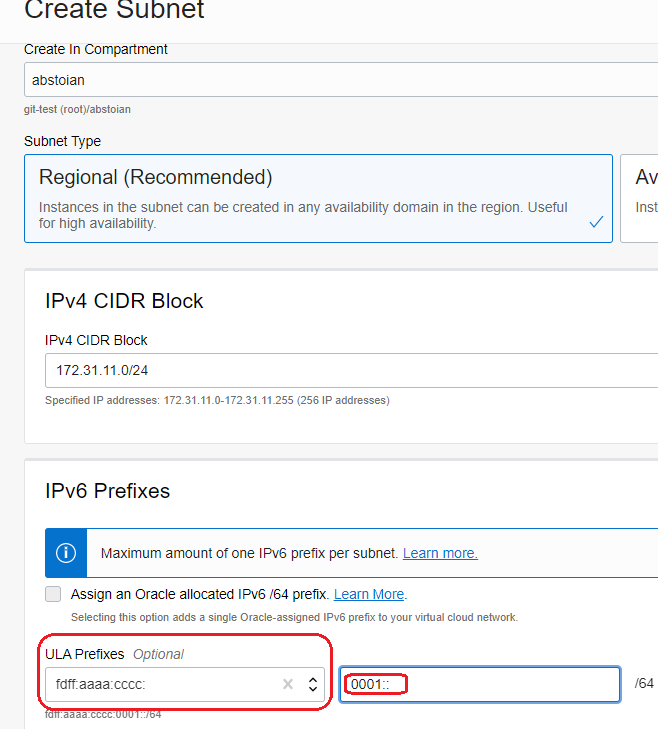Open the Learn more link in banner
659x729 pixels.
tap(440, 553)
